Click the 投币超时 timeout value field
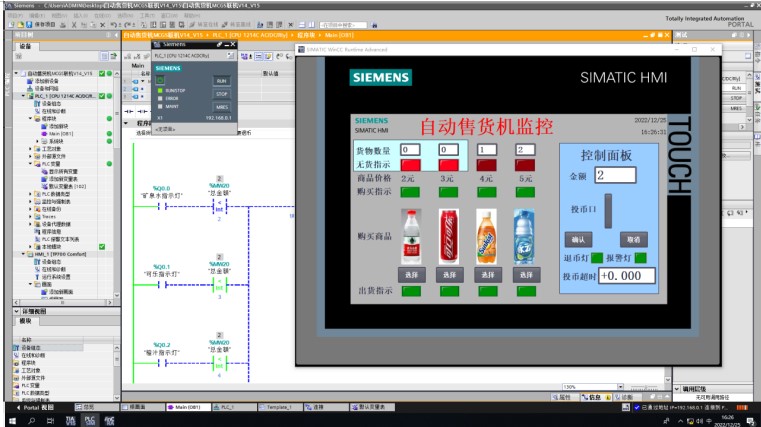The height and width of the screenshot is (427, 761). [627, 276]
